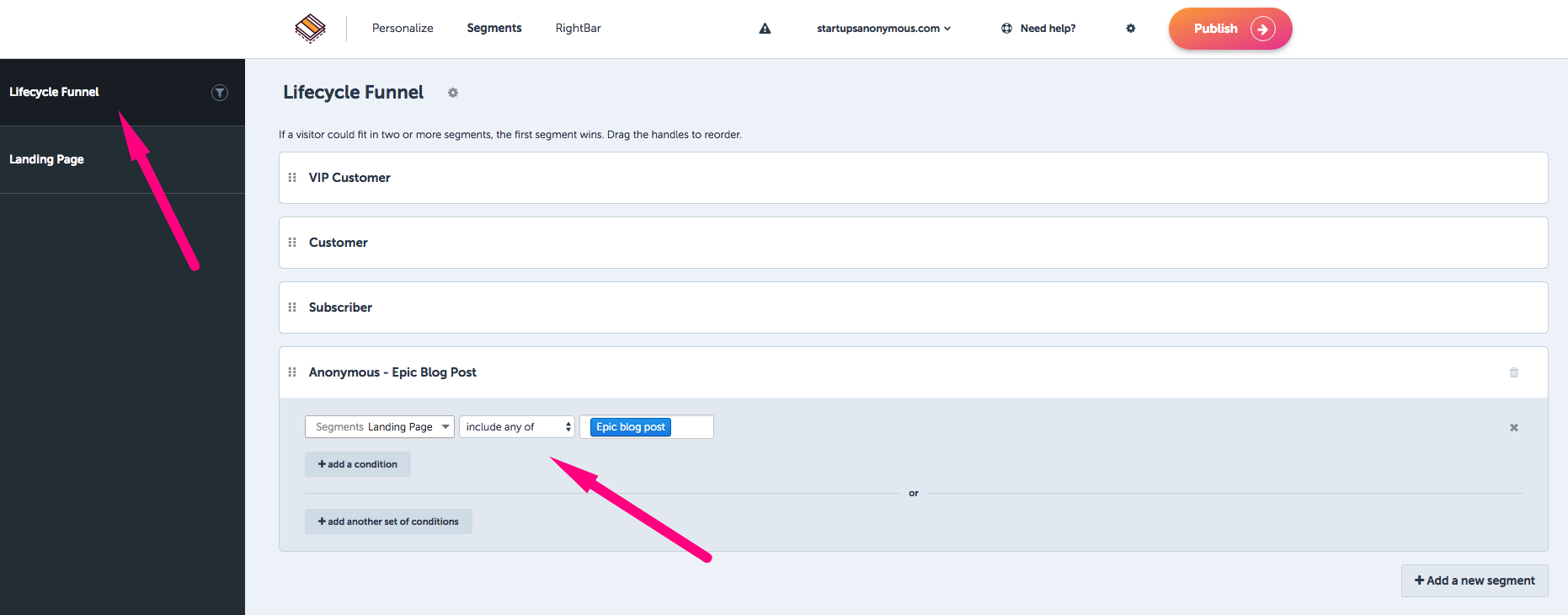Click the Subscriber row drag handle
1568x615 pixels.
(x=292, y=307)
